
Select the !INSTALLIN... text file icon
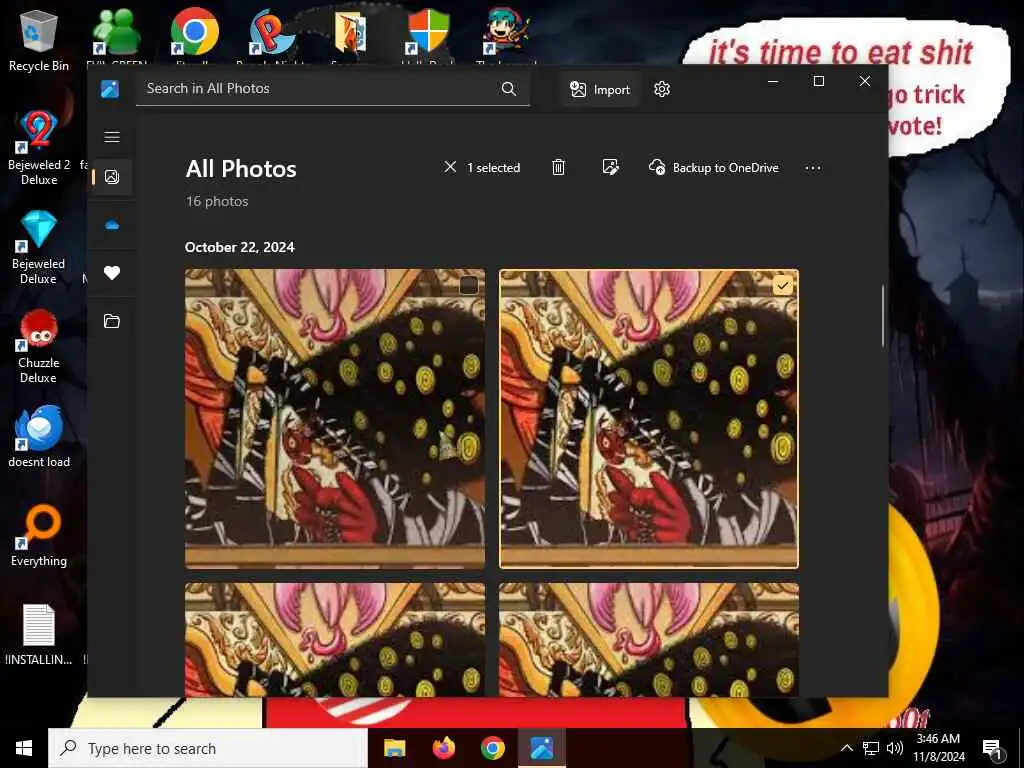click(39, 635)
